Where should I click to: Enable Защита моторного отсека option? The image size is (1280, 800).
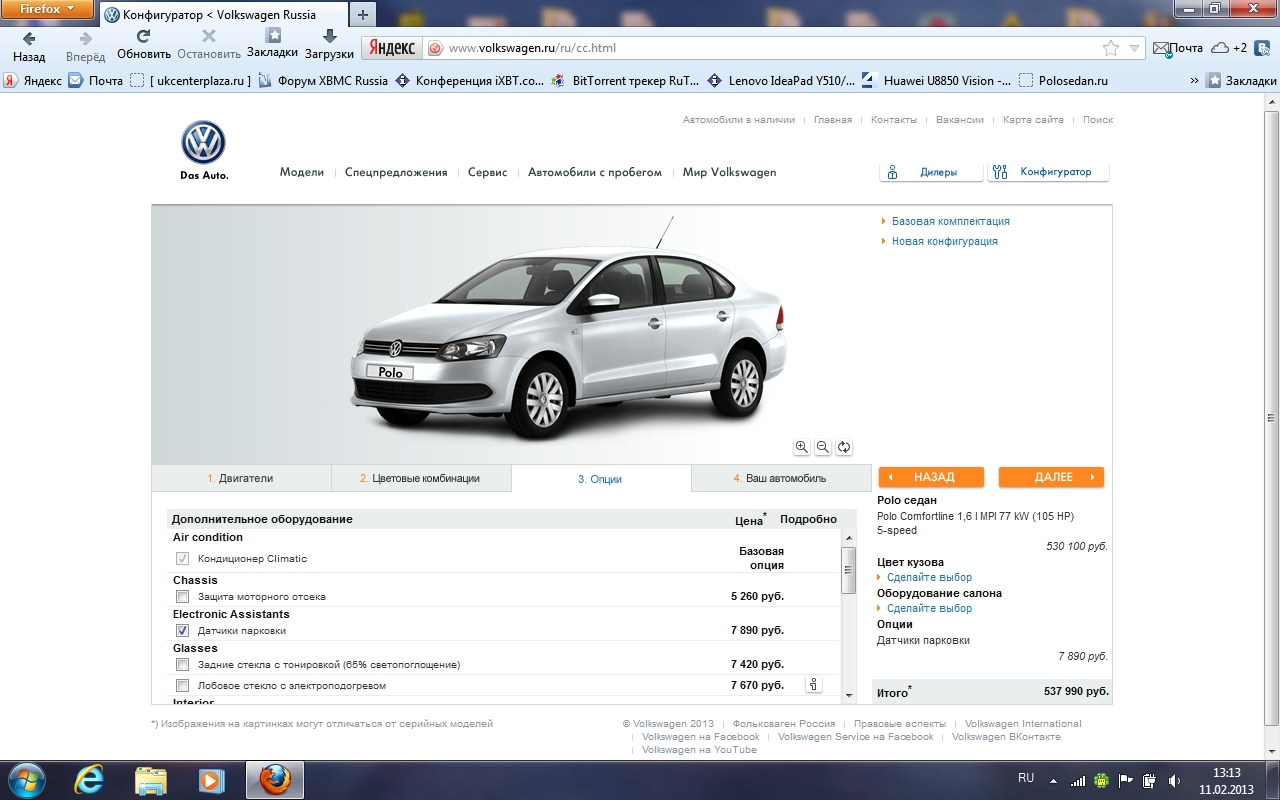point(182,597)
